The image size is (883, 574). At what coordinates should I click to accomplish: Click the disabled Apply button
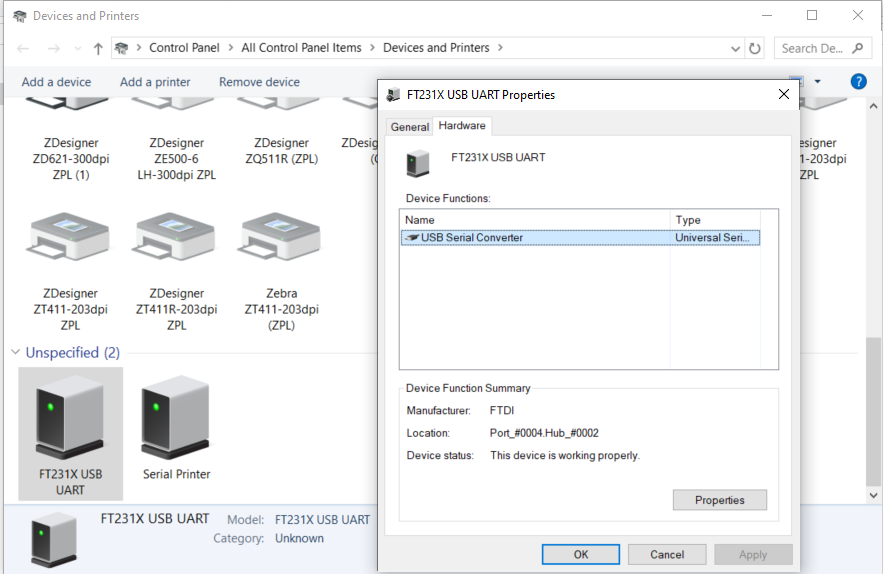(x=753, y=554)
